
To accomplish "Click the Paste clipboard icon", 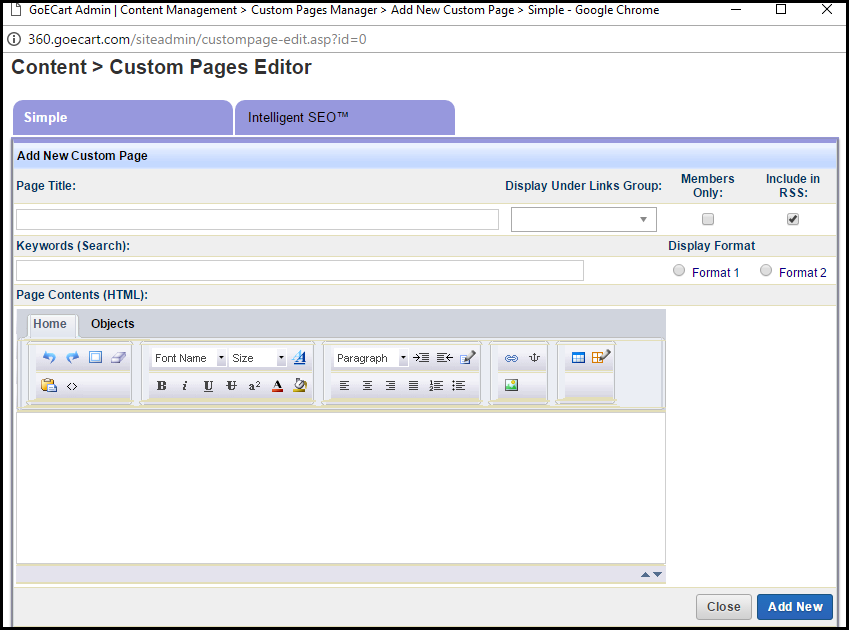I will click(x=49, y=385).
